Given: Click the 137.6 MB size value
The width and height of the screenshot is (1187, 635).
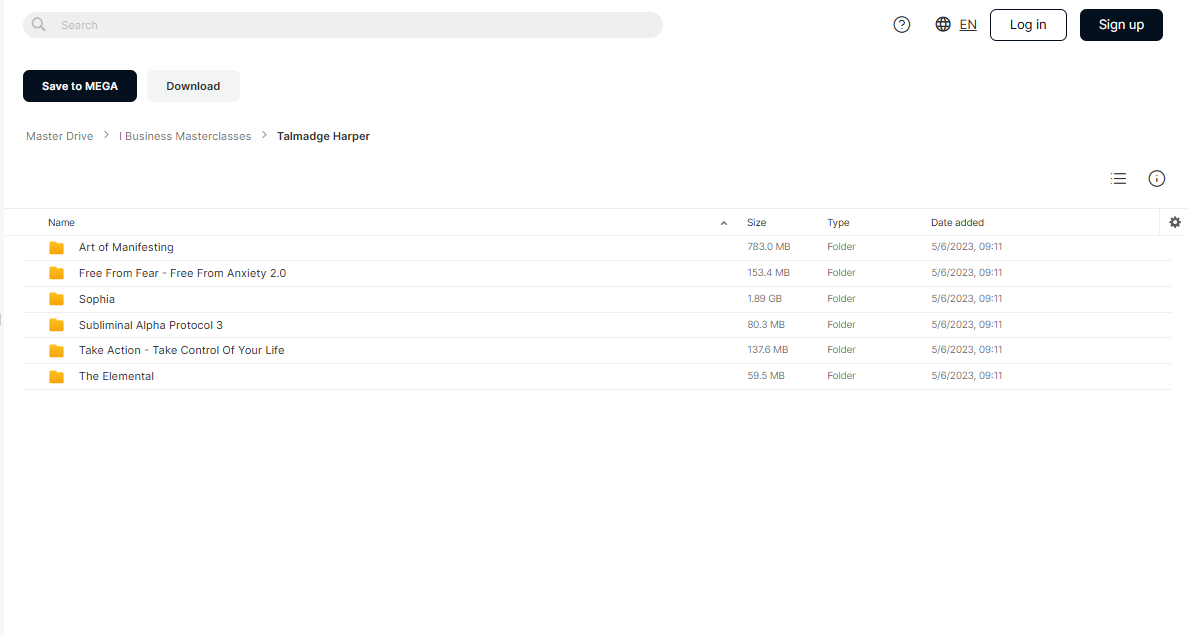Looking at the screenshot, I should (768, 350).
